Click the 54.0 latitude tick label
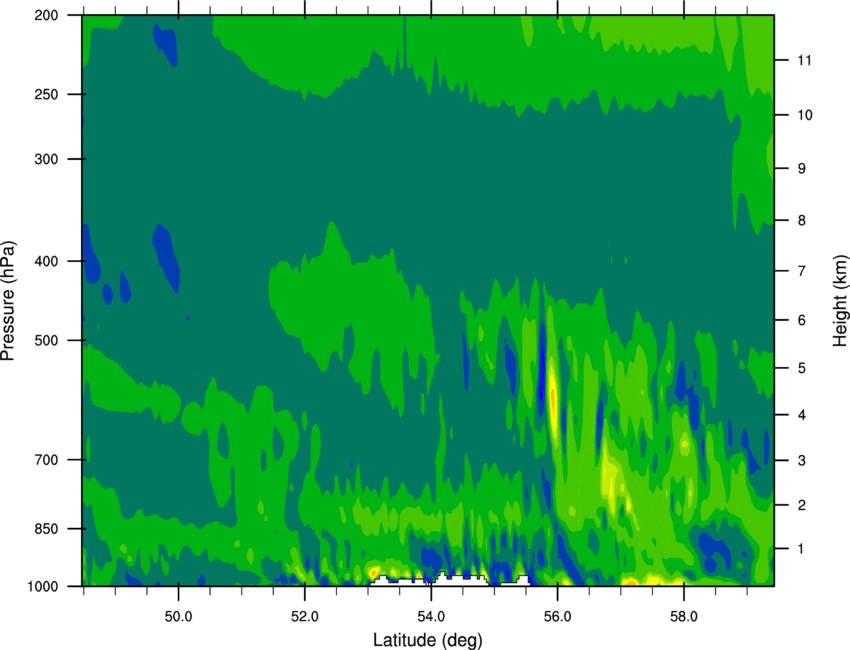Screen dimensions: 850x650 point(431,617)
